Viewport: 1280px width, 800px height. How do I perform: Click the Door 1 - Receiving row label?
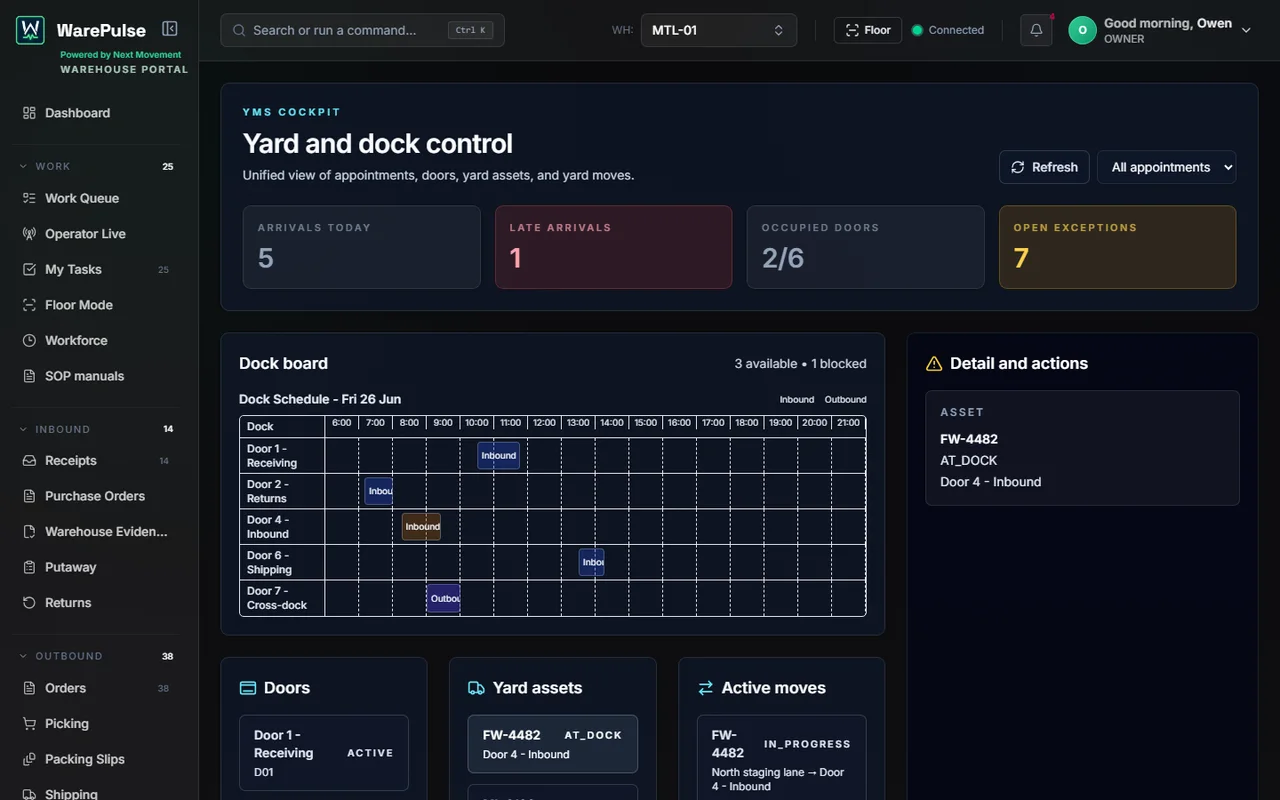[x=272, y=456]
